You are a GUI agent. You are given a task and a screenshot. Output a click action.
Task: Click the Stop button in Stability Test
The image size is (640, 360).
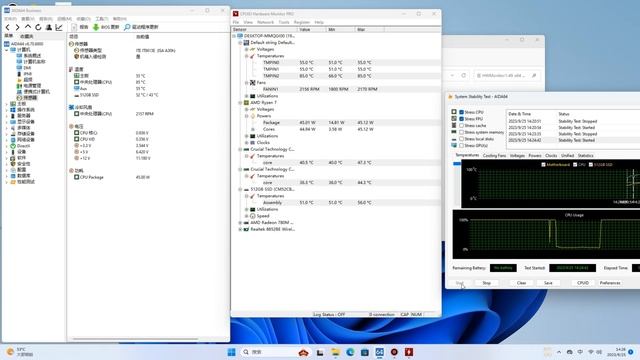(487, 283)
